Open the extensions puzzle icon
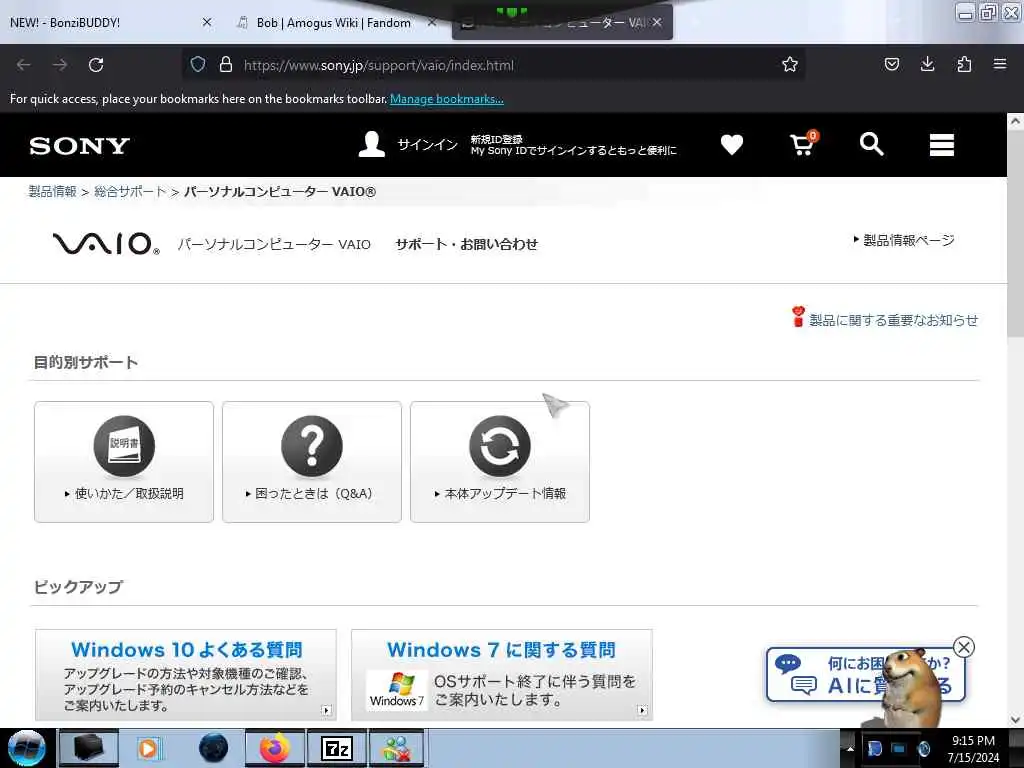The width and height of the screenshot is (1024, 768). point(964,64)
